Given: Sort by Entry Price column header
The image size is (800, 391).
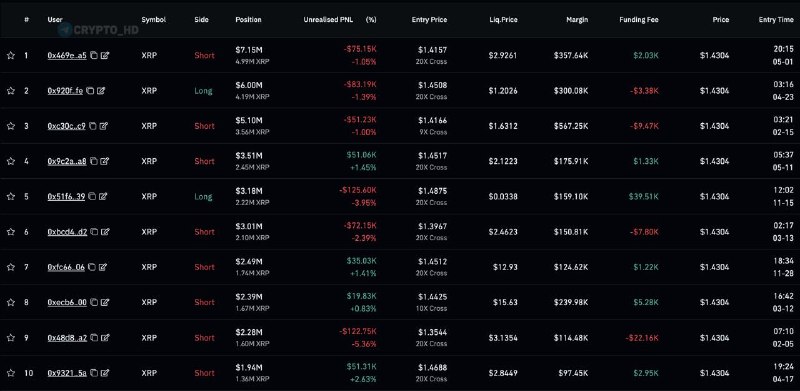Looking at the screenshot, I should [x=429, y=20].
